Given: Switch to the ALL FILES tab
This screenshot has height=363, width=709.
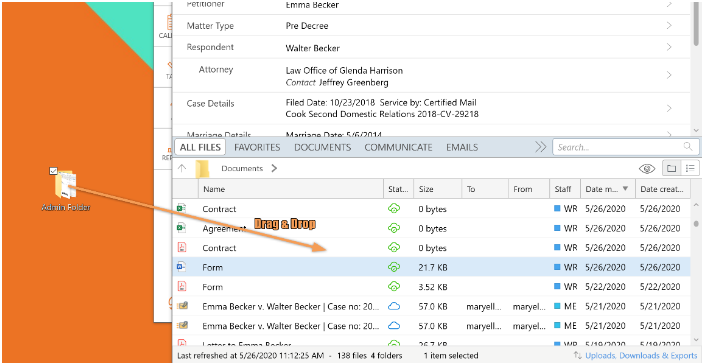Looking at the screenshot, I should click(x=200, y=147).
